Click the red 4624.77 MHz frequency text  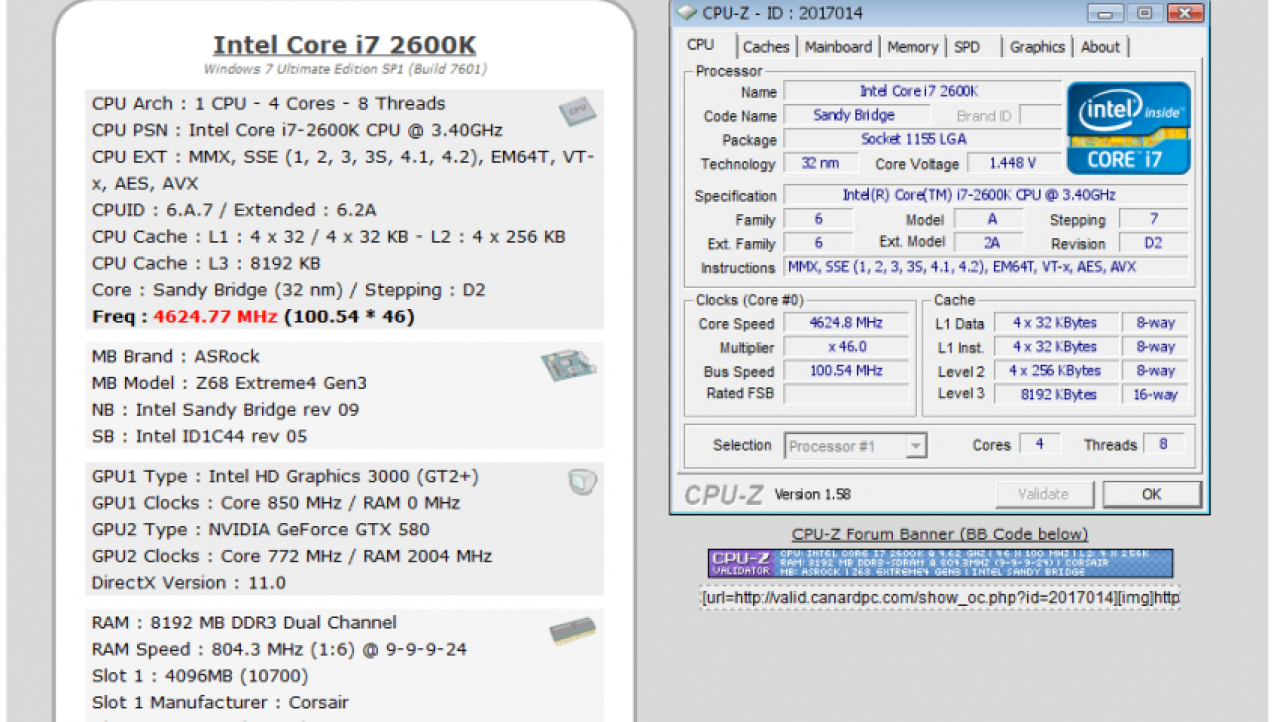coord(215,316)
